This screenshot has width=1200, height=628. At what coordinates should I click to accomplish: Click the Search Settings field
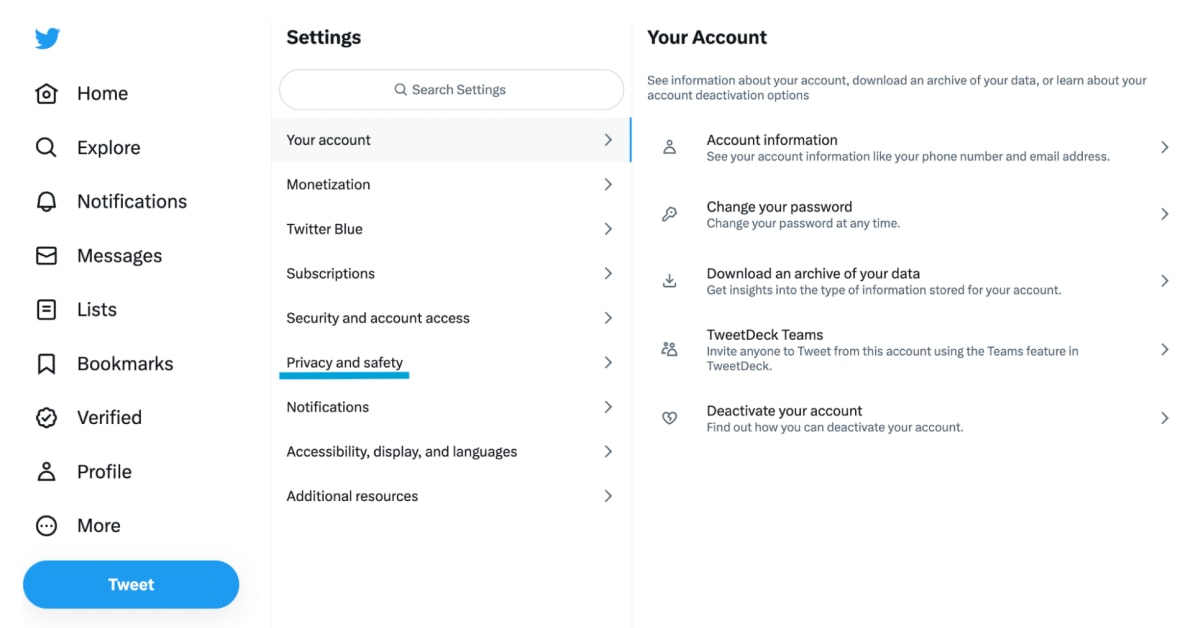click(450, 89)
